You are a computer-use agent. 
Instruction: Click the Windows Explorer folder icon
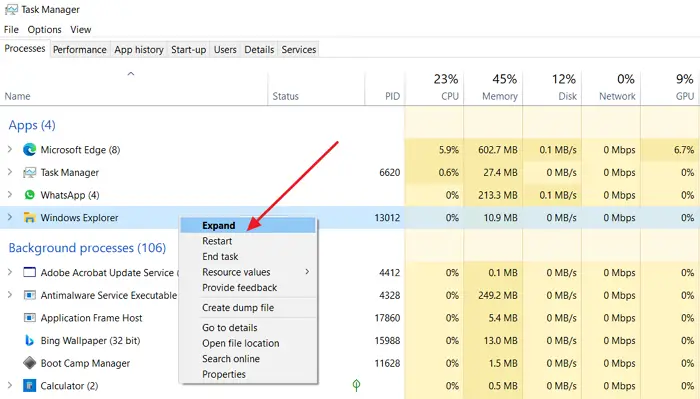pos(29,217)
